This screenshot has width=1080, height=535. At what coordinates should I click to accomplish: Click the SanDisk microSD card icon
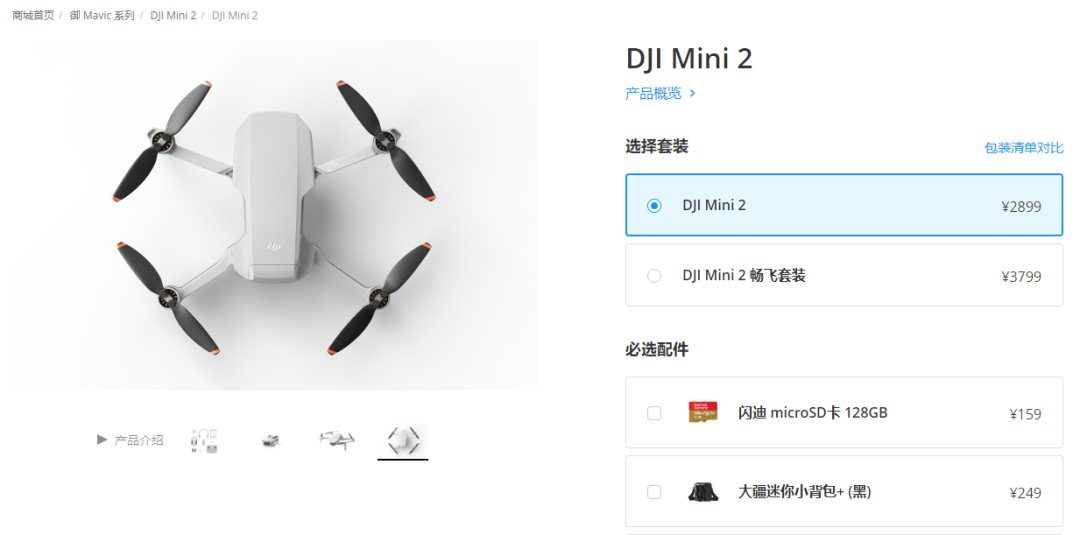coord(703,412)
